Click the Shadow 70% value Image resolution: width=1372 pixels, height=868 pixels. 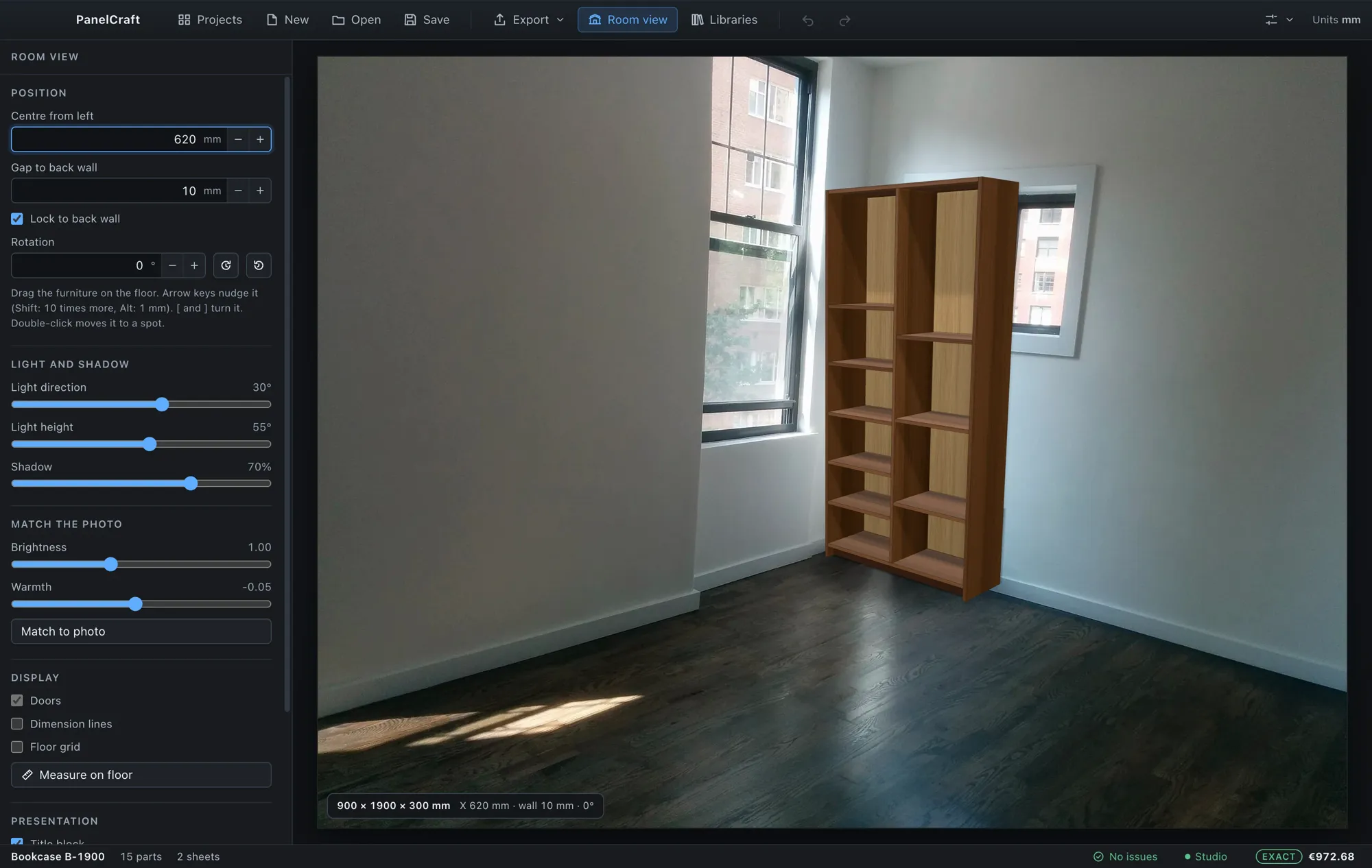click(259, 467)
